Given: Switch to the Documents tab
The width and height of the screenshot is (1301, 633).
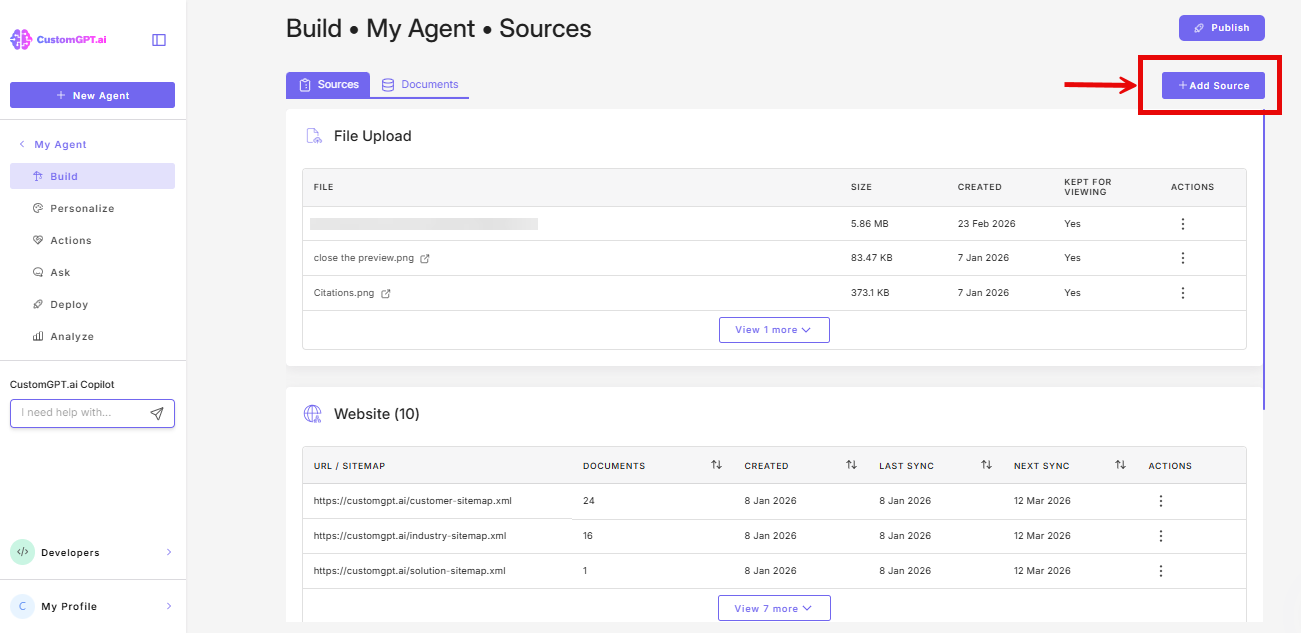Looking at the screenshot, I should pos(420,84).
